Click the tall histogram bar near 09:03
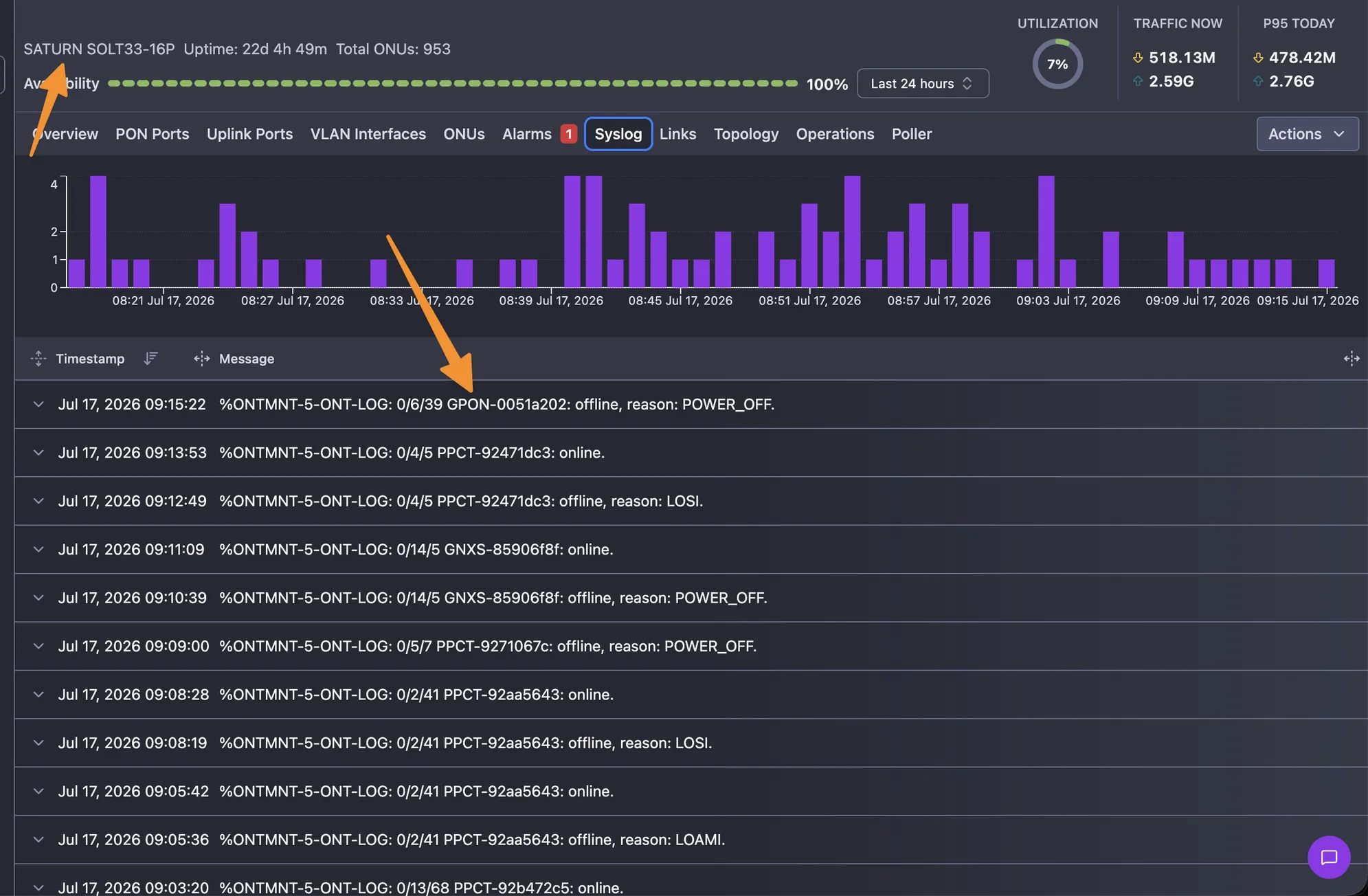Viewport: 1368px width, 896px height. click(x=1046, y=232)
